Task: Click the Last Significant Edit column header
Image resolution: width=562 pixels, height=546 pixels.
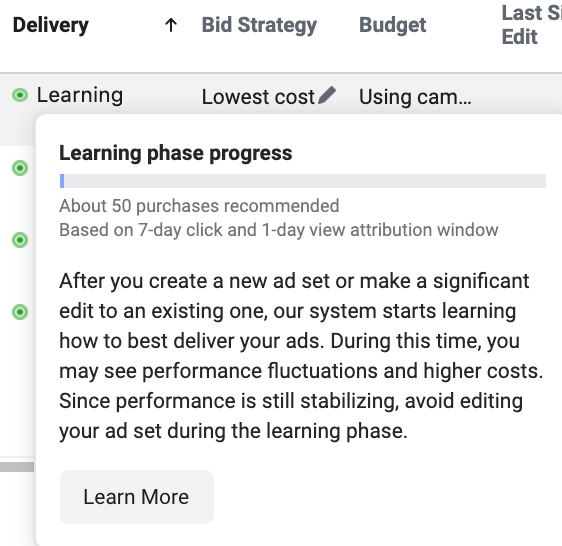Action: click(x=532, y=25)
